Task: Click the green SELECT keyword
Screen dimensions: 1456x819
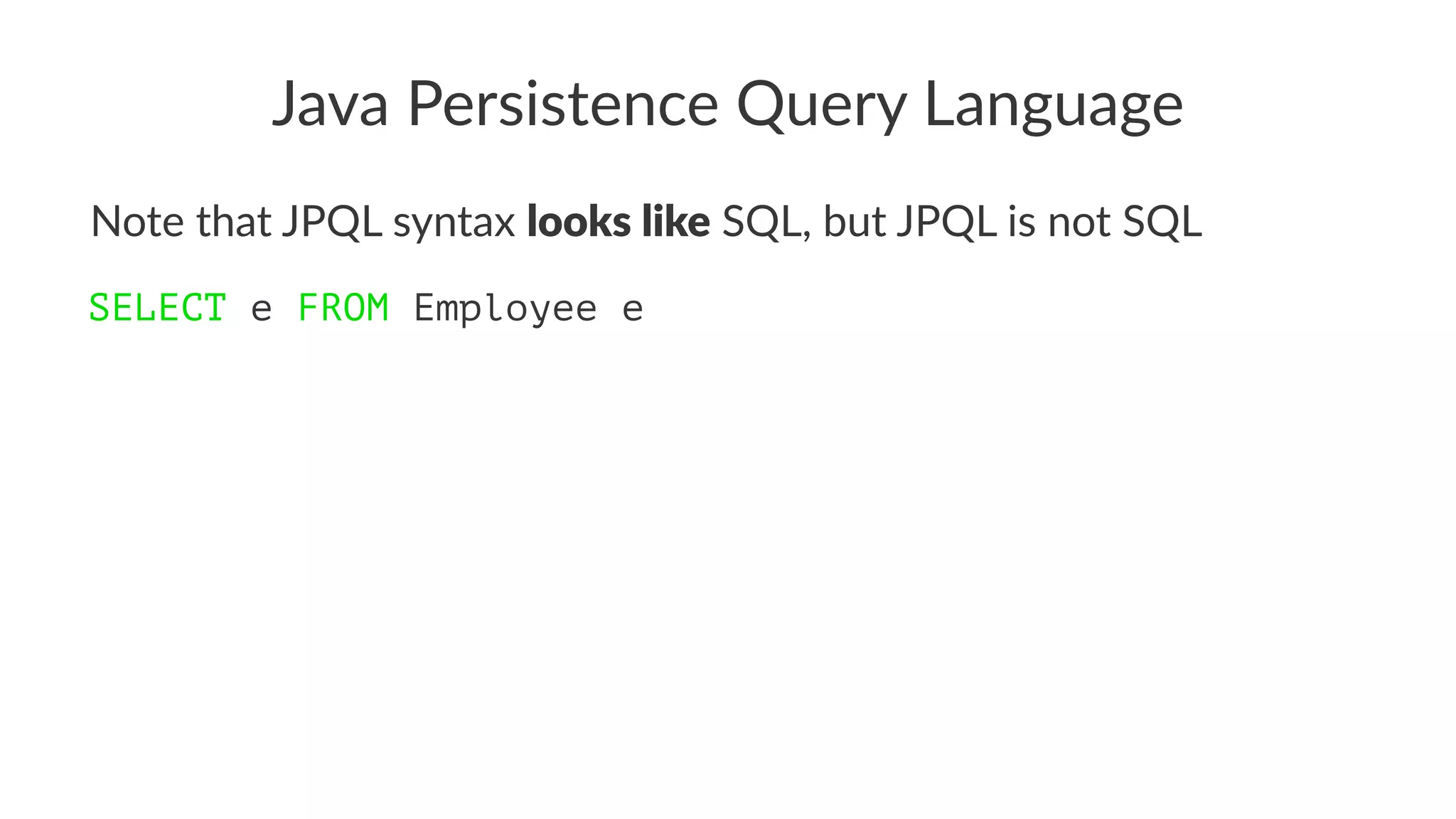Action: (157, 309)
